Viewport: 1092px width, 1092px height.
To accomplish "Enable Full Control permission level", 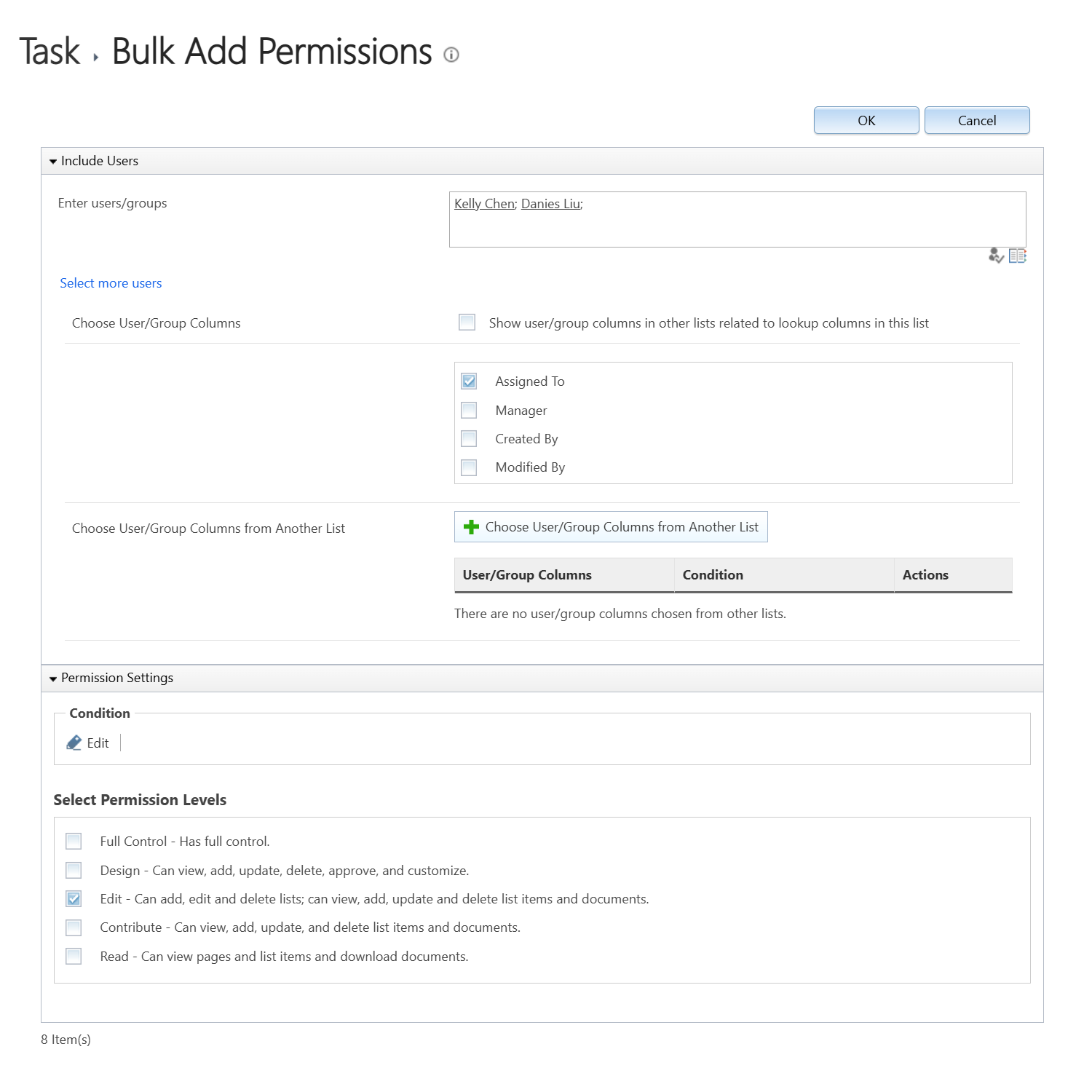I will click(74, 842).
